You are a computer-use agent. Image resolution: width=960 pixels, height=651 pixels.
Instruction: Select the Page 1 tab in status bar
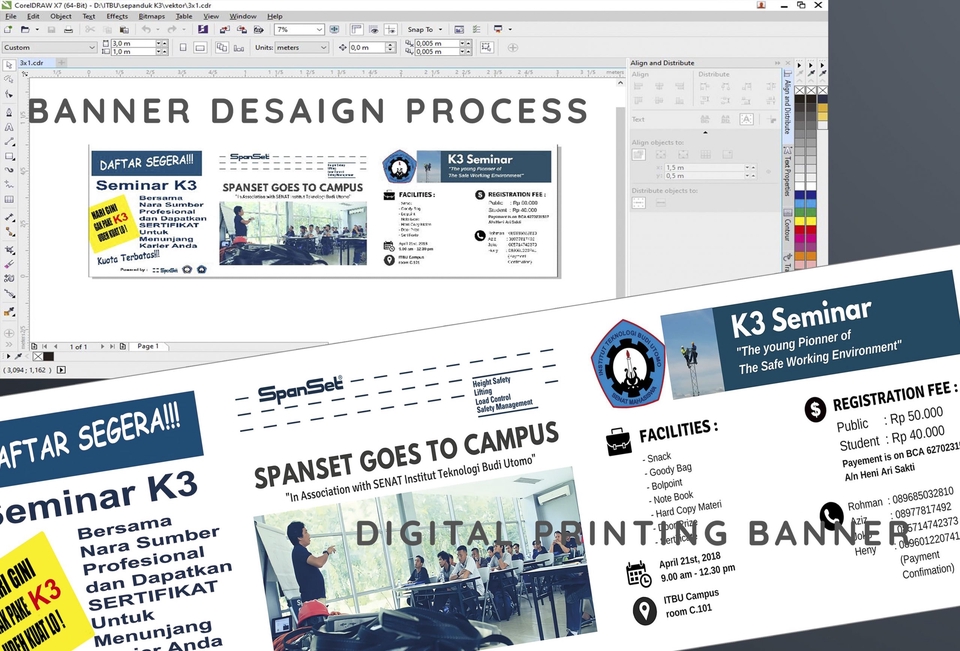click(148, 345)
